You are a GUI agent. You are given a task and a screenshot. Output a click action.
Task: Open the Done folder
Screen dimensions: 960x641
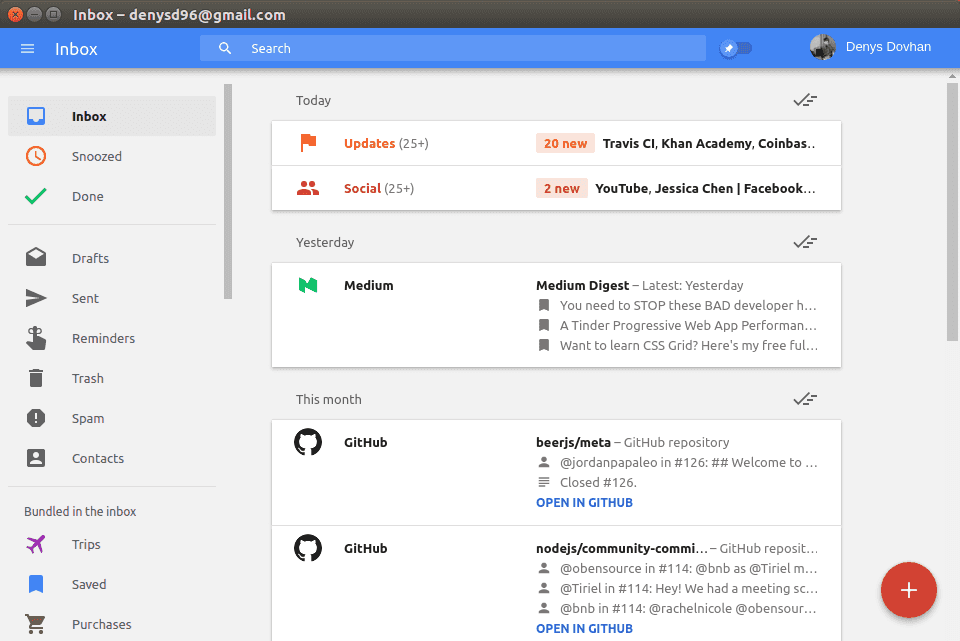(x=112, y=197)
